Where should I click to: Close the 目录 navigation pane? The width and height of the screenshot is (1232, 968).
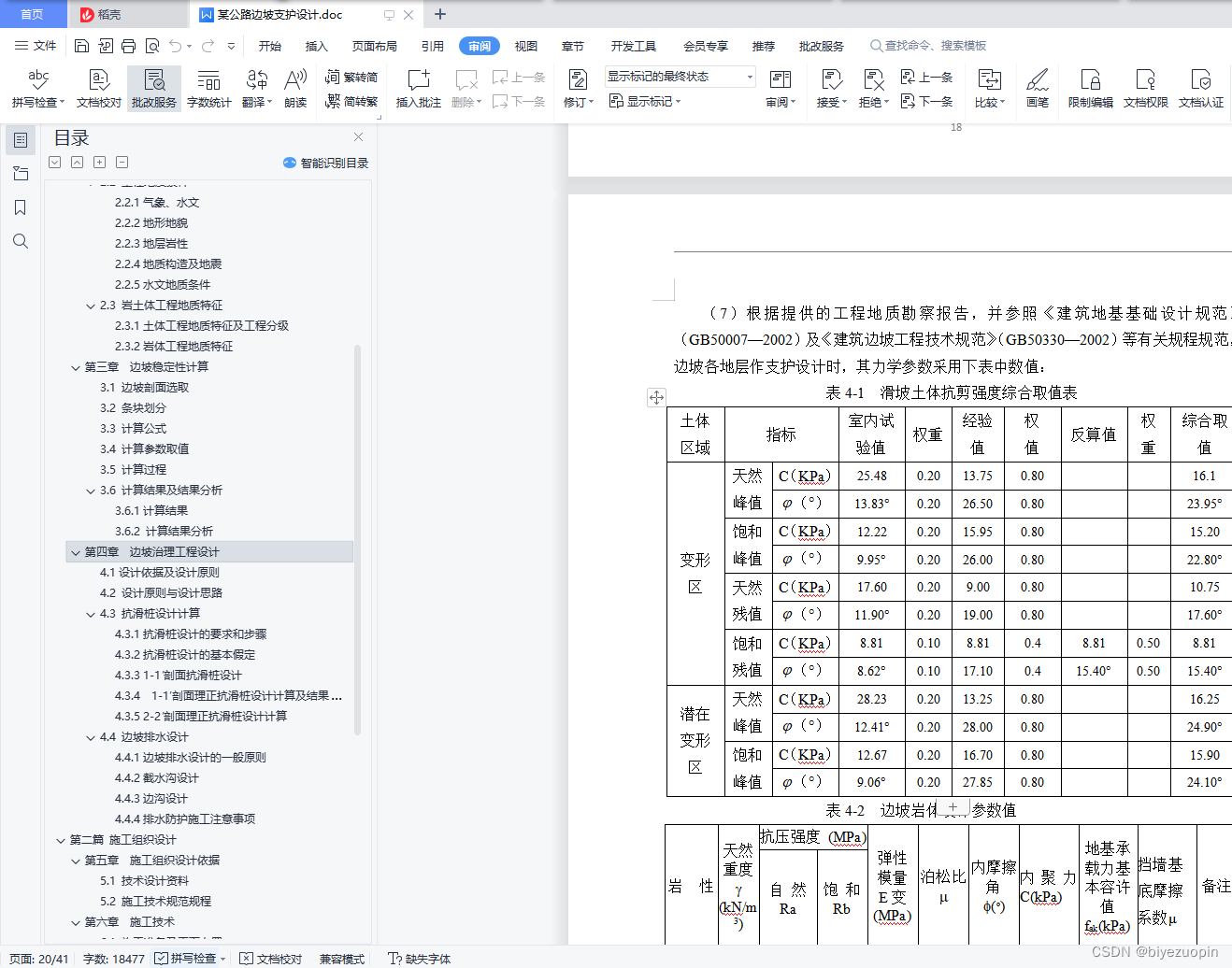[x=358, y=136]
